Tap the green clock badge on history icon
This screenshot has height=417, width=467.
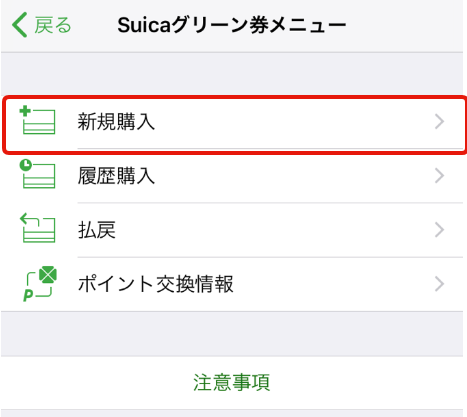coord(26,165)
